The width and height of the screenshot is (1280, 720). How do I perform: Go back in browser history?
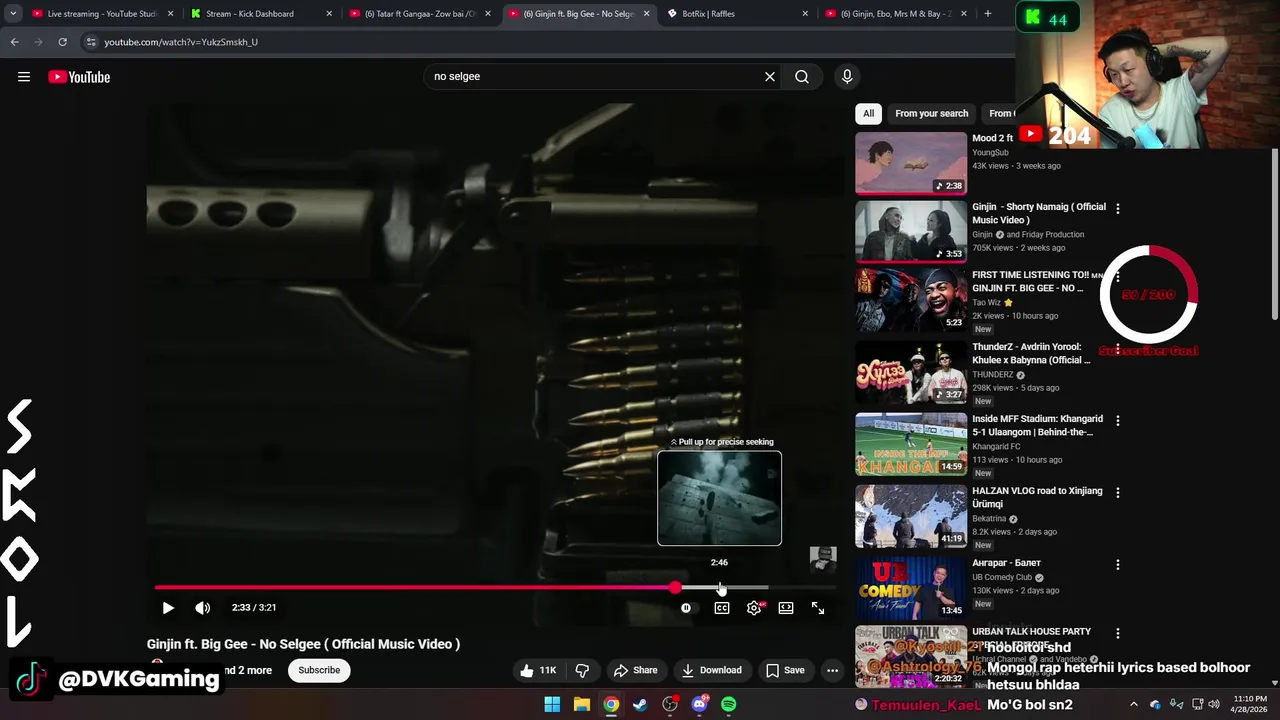[x=15, y=42]
